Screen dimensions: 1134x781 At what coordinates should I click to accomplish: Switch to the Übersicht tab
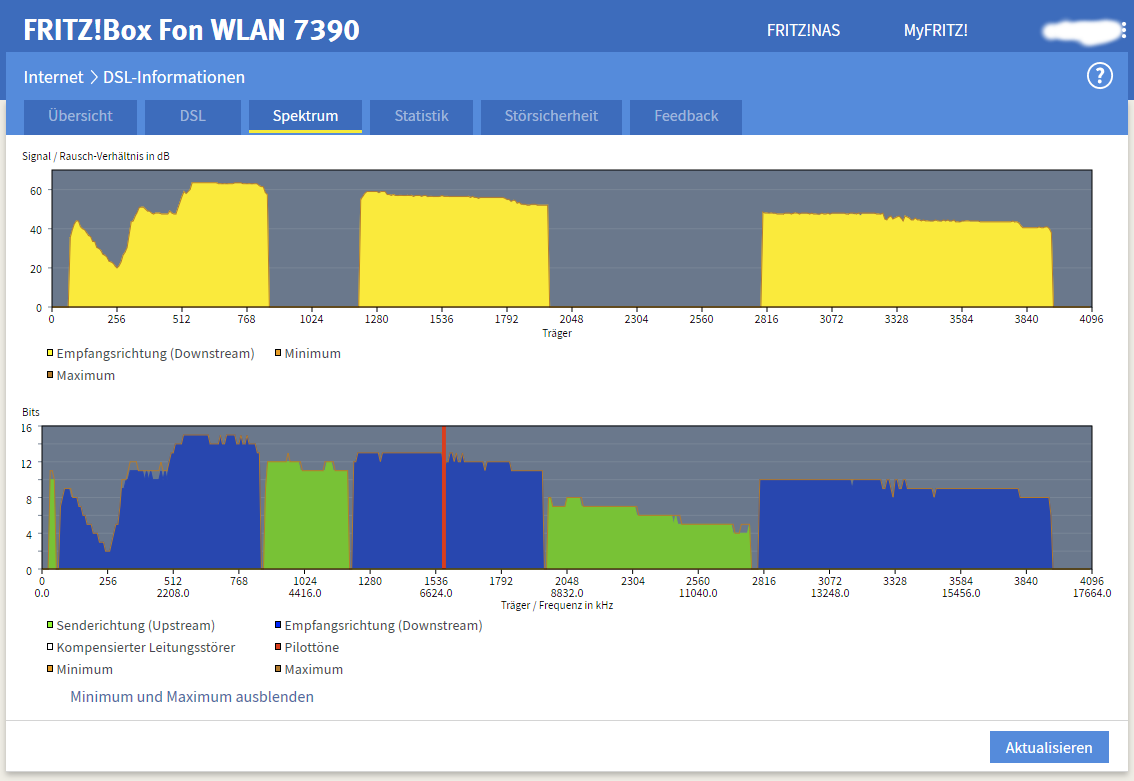click(81, 116)
